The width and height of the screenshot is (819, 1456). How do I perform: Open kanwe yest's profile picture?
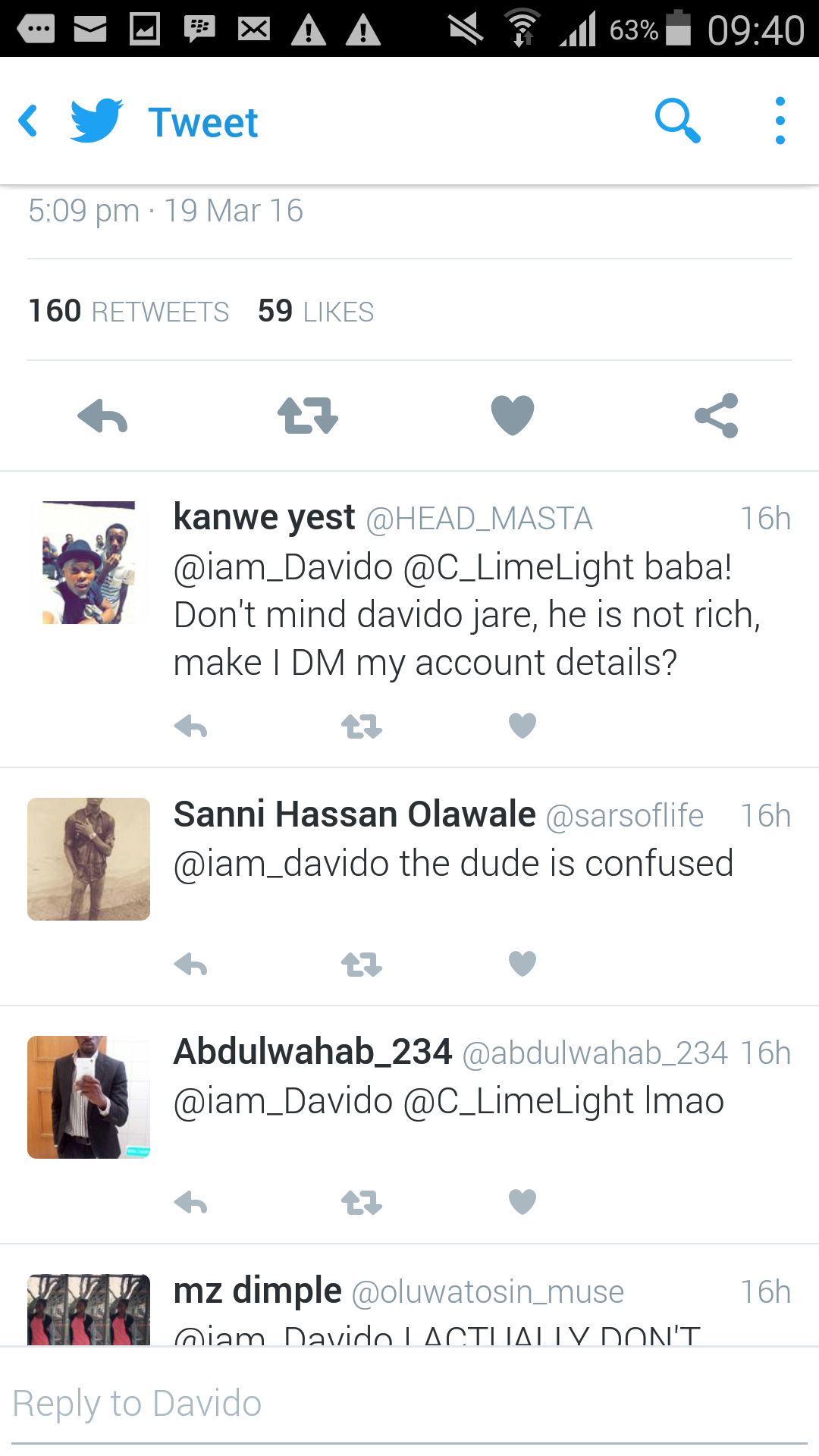(x=89, y=563)
